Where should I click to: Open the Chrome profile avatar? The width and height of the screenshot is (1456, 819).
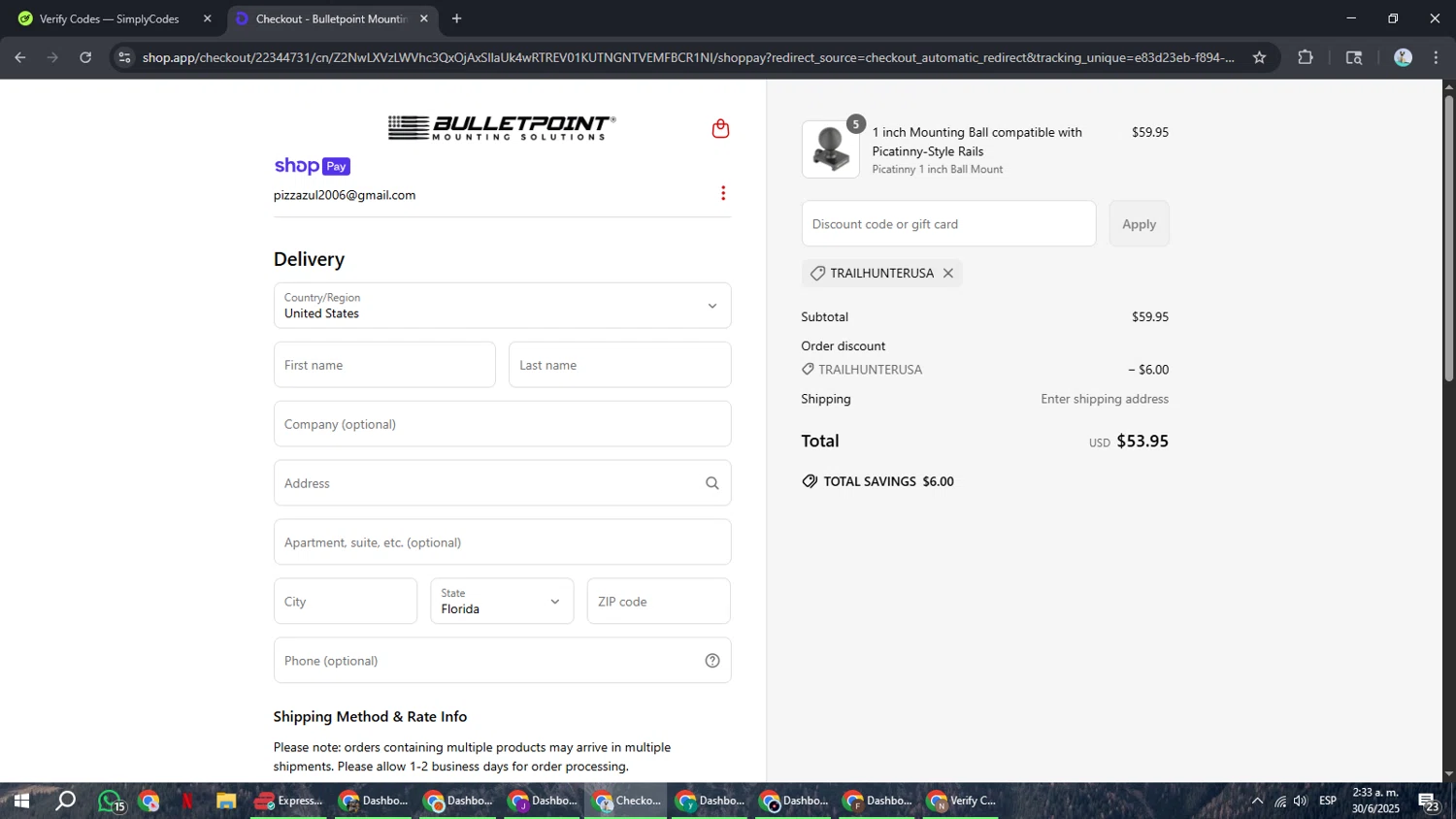point(1403,57)
